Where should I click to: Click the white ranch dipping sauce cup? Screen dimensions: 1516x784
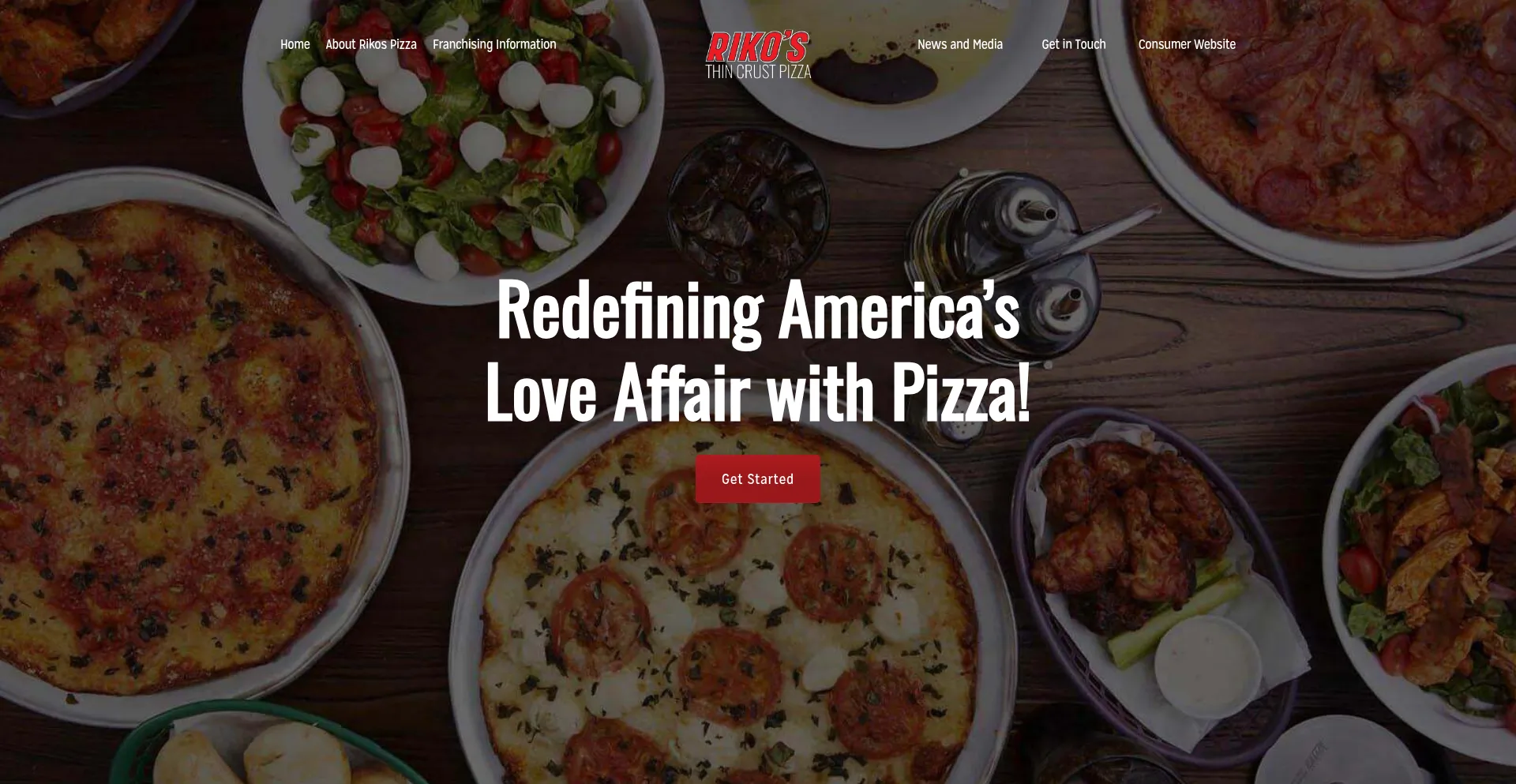[1207, 665]
